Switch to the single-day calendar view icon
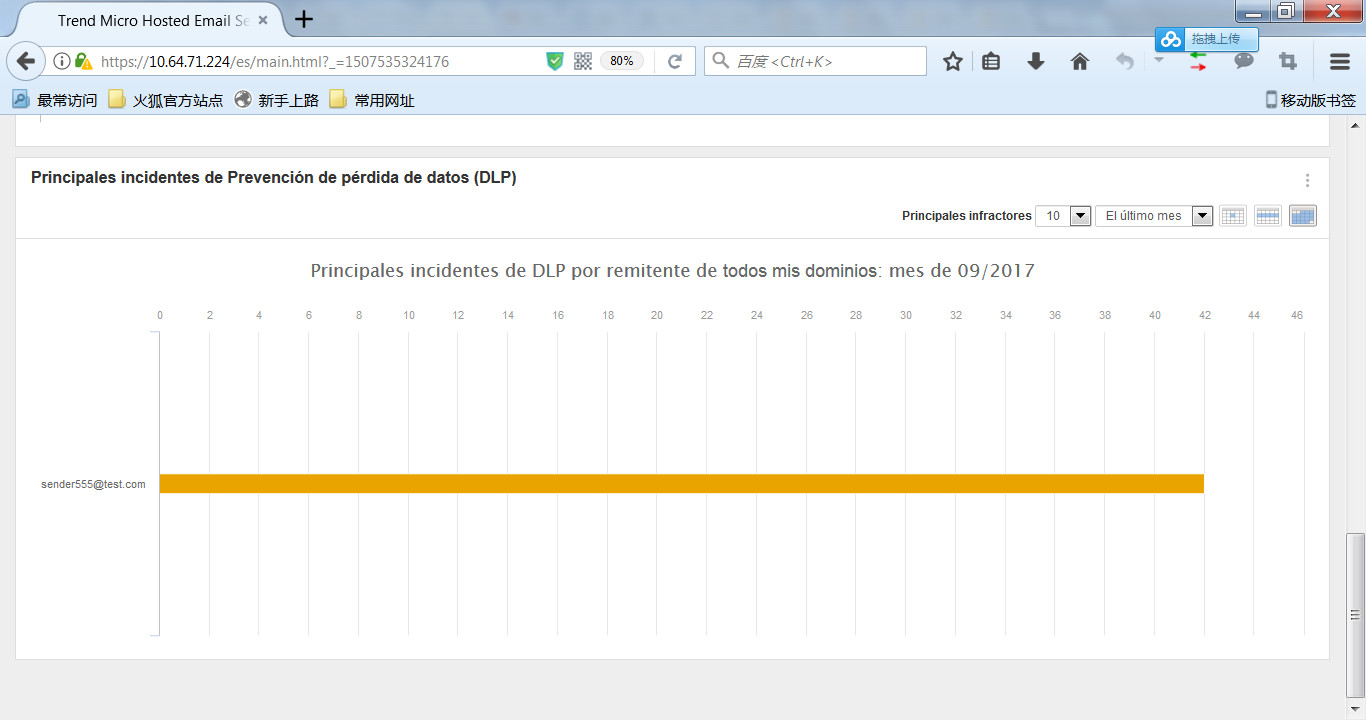This screenshot has height=720, width=1366. click(x=1233, y=216)
